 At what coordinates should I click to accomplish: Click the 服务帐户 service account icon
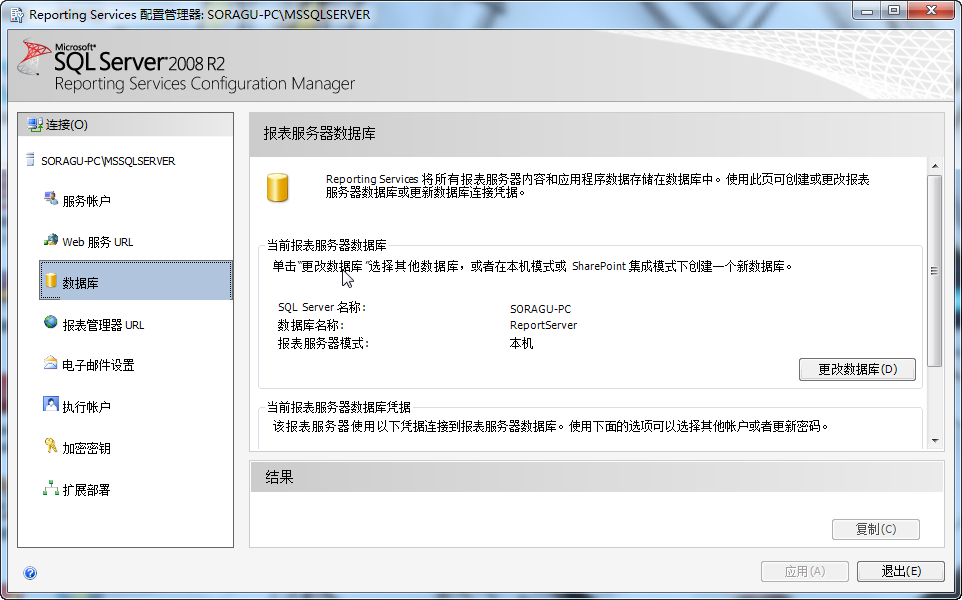(51, 199)
